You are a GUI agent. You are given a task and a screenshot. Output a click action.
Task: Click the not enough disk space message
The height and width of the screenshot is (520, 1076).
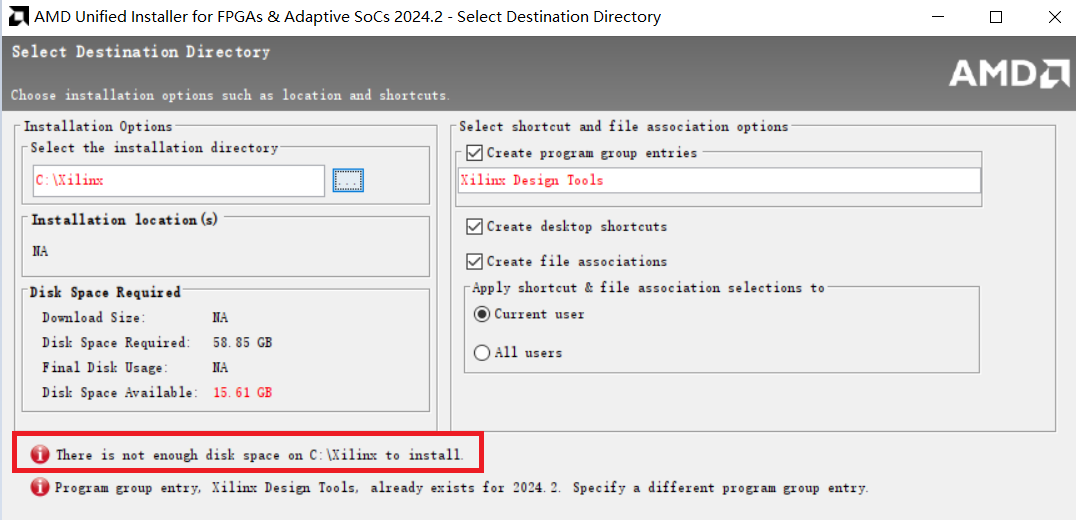click(259, 454)
